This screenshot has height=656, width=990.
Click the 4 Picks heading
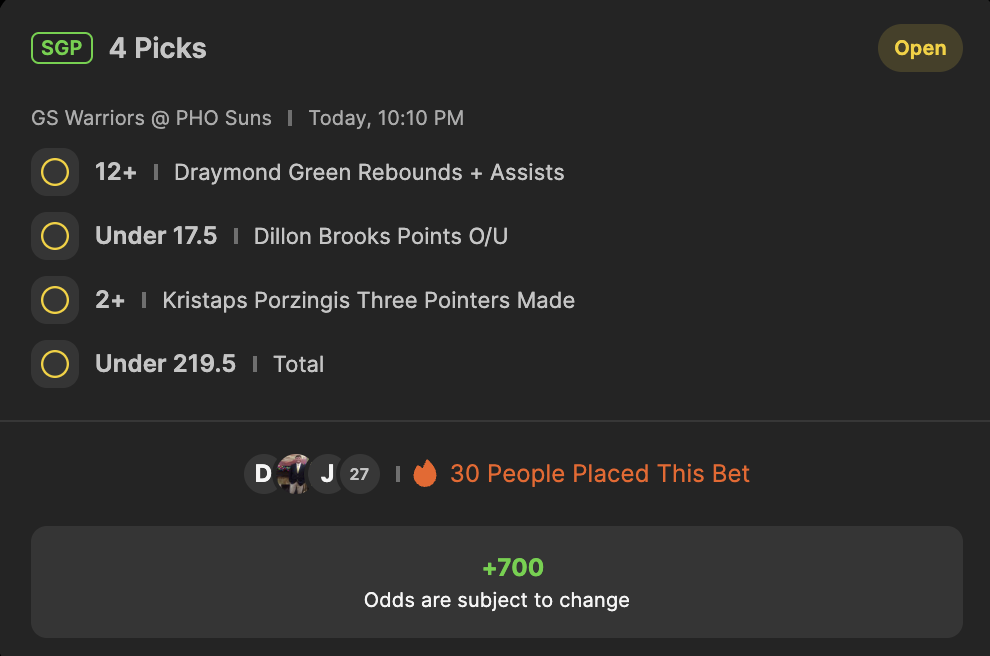click(158, 48)
